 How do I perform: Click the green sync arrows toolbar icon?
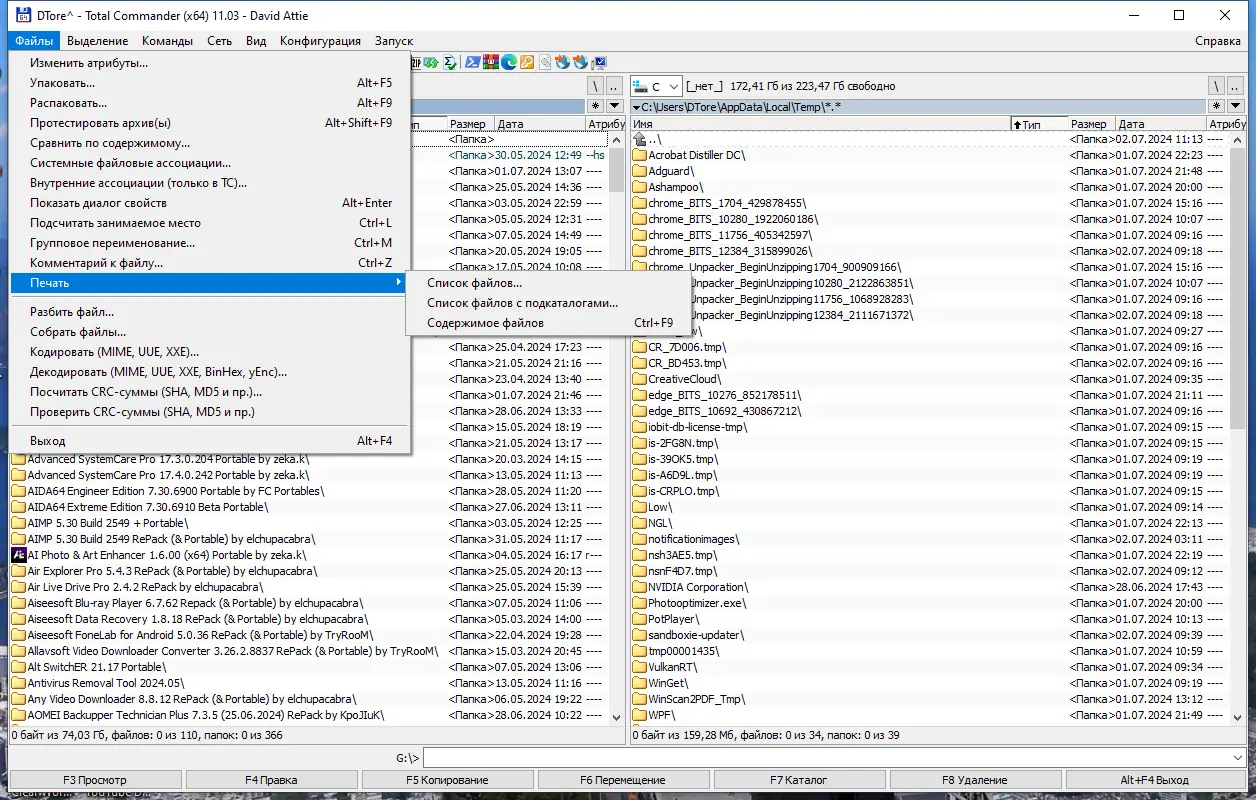[x=431, y=62]
